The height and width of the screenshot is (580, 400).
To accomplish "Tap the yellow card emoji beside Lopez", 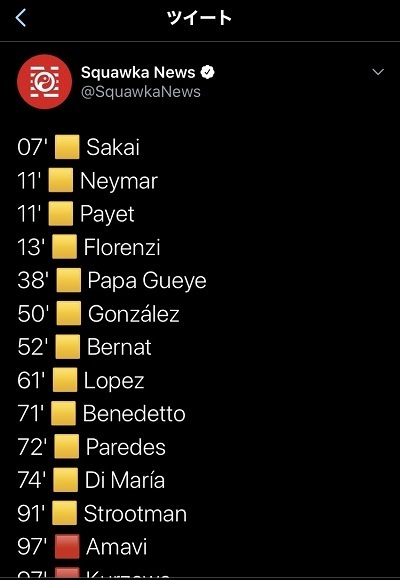I will click(65, 380).
